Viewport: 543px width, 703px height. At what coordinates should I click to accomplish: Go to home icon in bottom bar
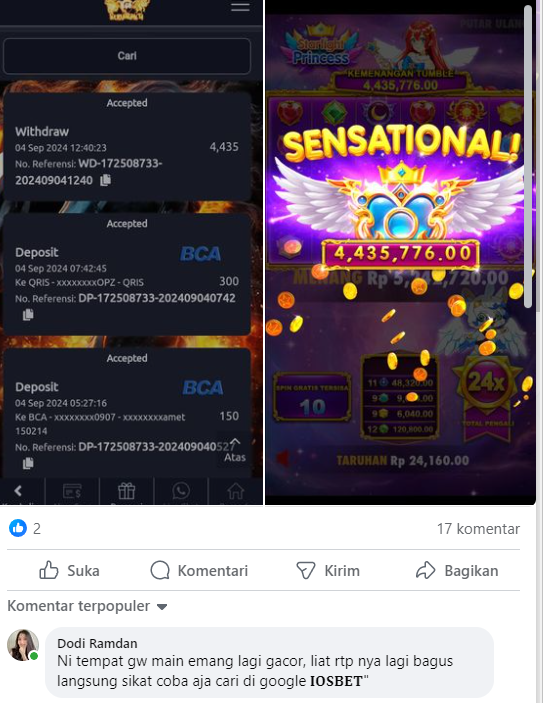(x=235, y=491)
